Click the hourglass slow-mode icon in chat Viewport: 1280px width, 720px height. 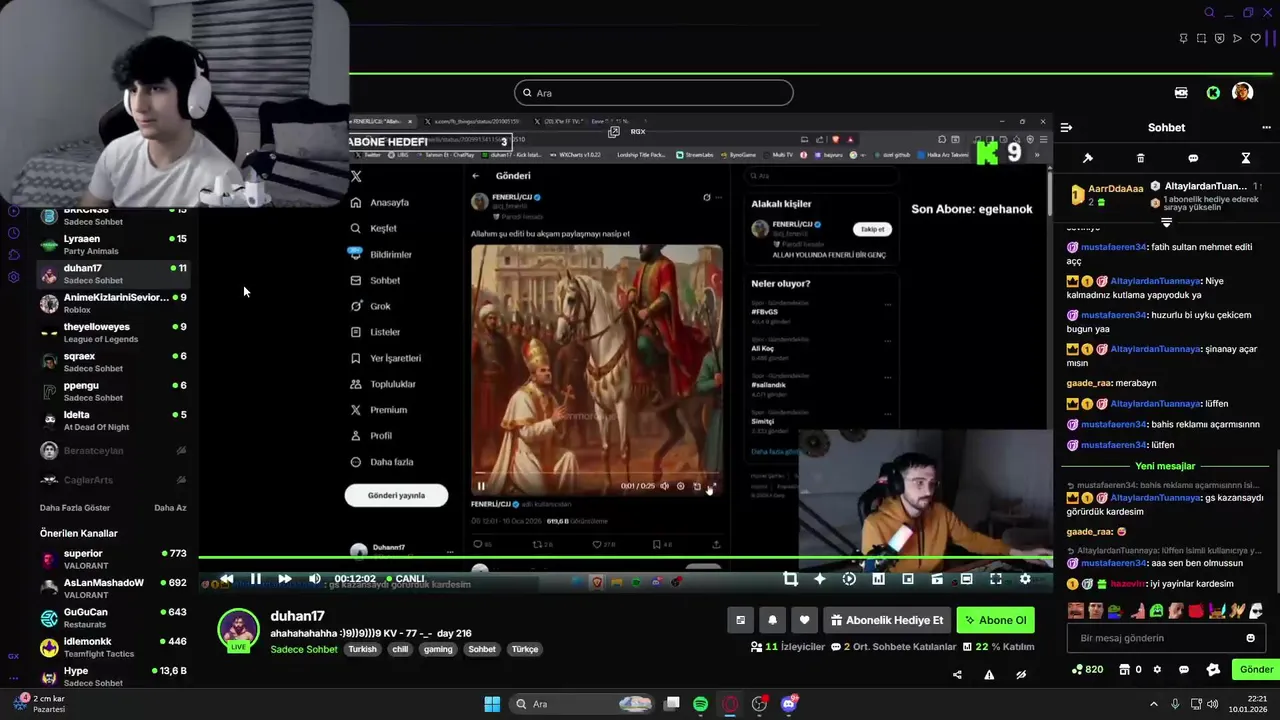click(1245, 158)
